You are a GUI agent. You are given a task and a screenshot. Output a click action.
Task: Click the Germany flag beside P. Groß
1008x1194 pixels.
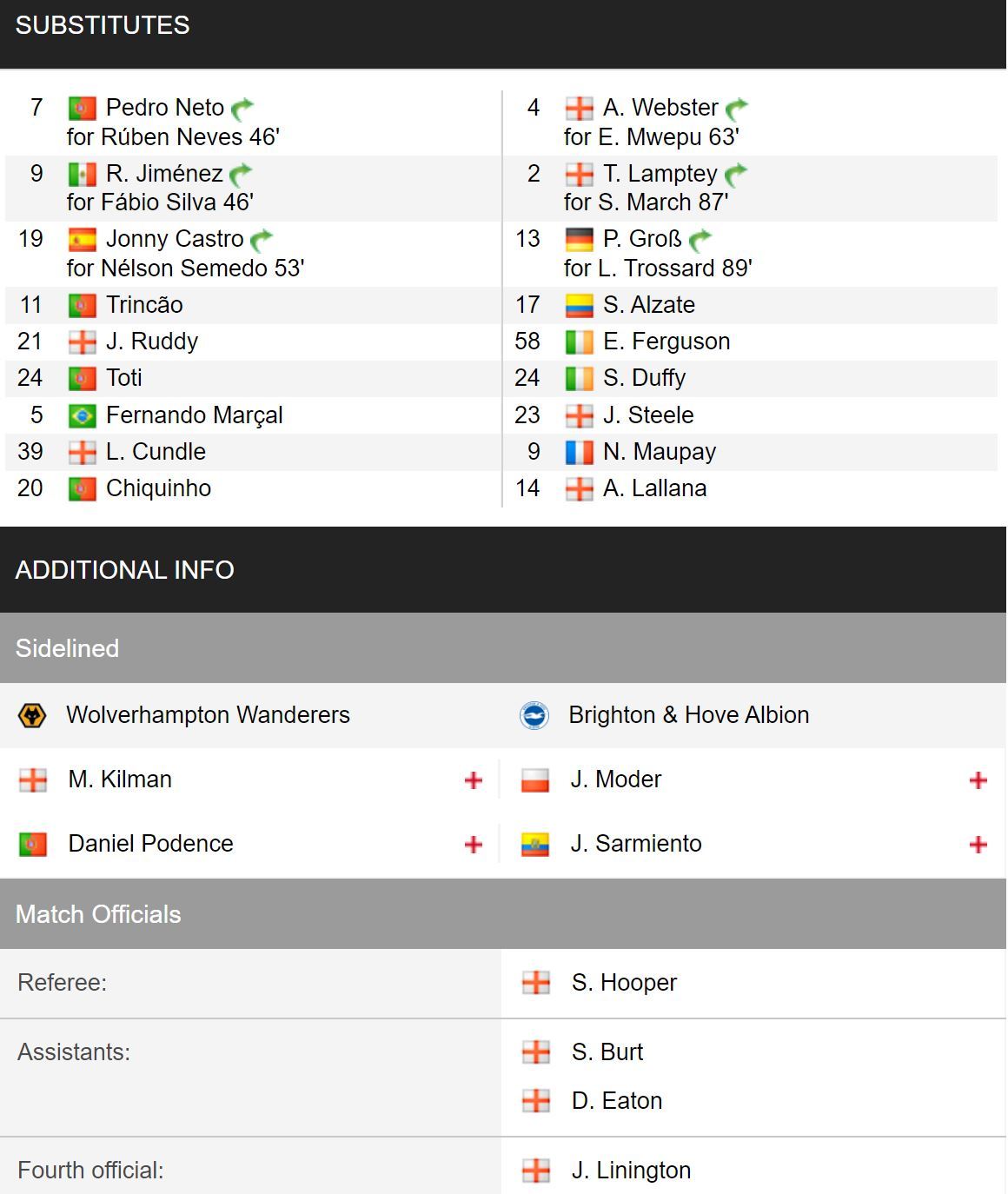[x=579, y=240]
